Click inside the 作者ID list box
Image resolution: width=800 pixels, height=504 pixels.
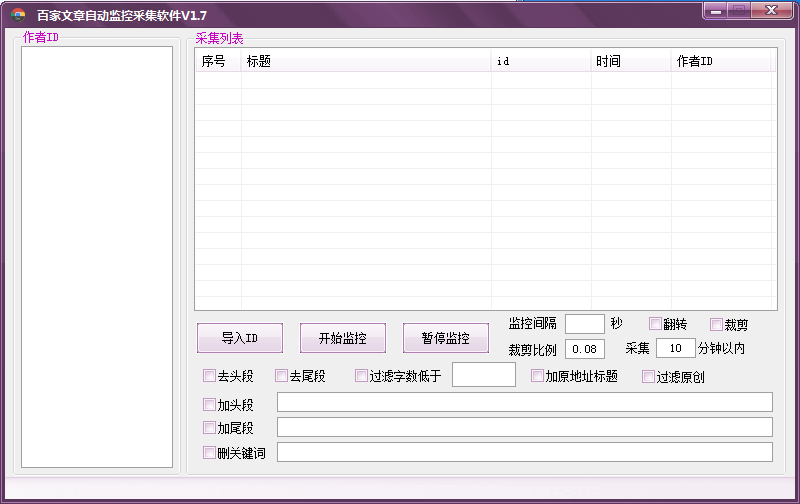[97, 257]
